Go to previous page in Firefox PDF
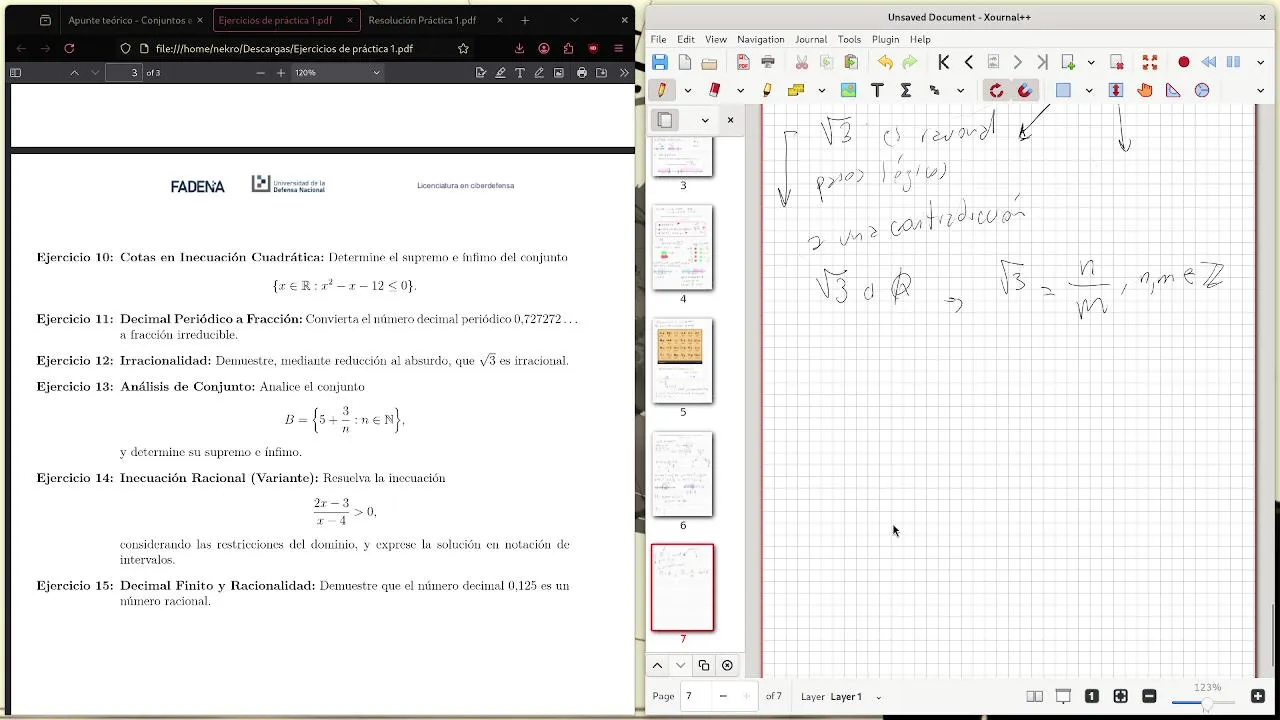The width and height of the screenshot is (1280, 720). click(74, 72)
